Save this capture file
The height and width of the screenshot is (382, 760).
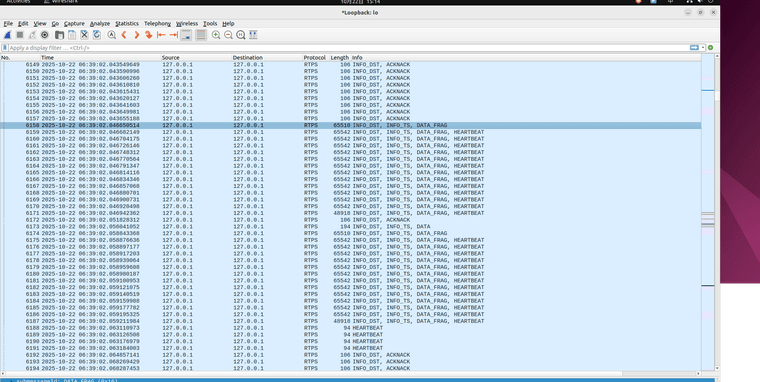click(72, 35)
